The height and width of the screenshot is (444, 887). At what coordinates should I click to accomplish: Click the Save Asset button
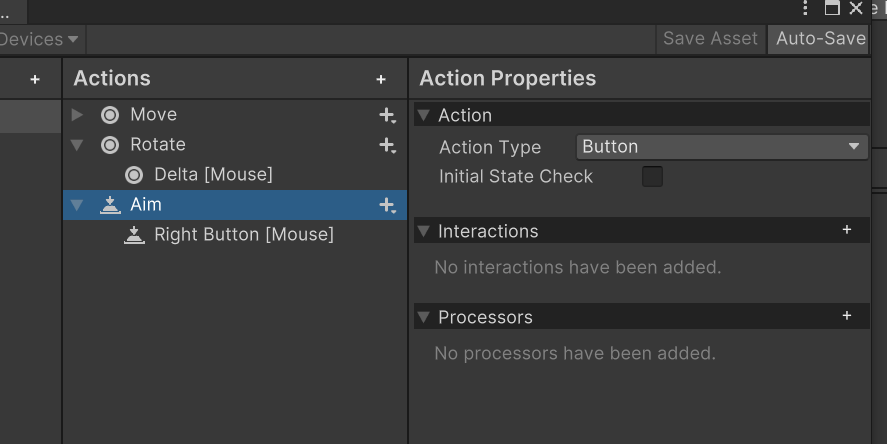coord(710,39)
